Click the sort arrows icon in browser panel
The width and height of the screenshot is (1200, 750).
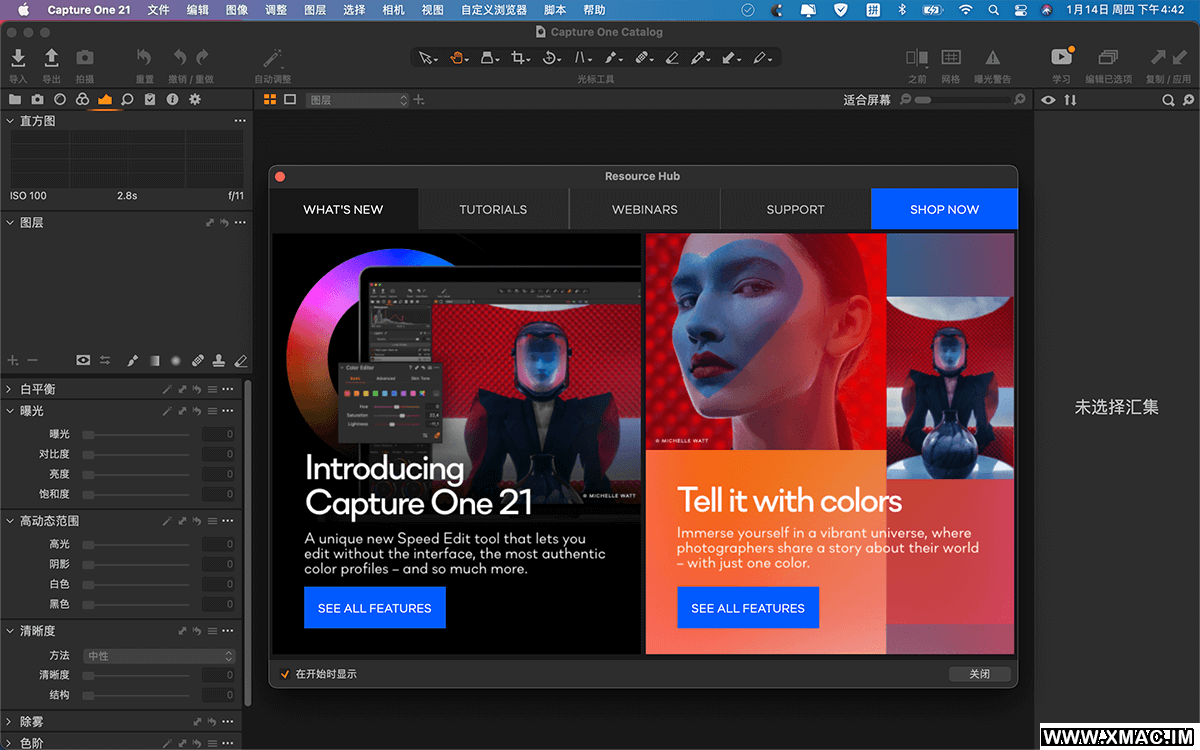click(x=1071, y=100)
